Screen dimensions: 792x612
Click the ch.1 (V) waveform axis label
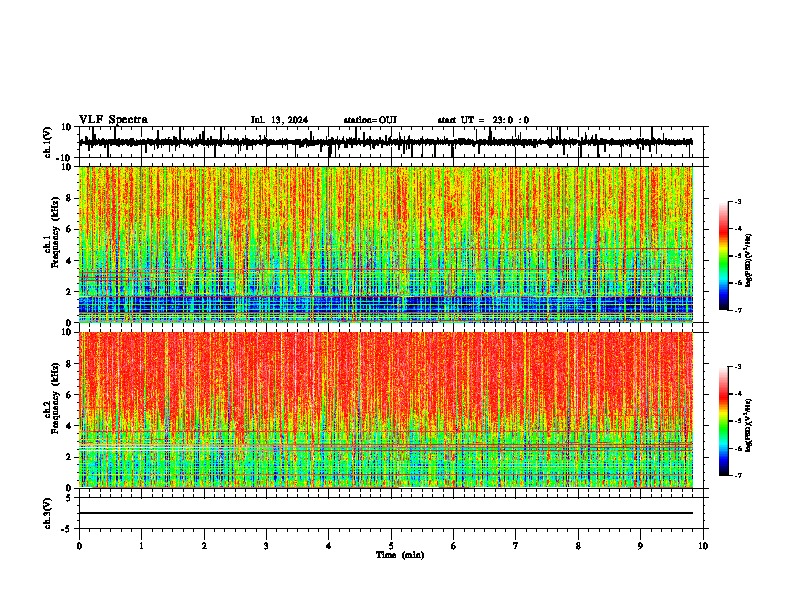[x=48, y=142]
